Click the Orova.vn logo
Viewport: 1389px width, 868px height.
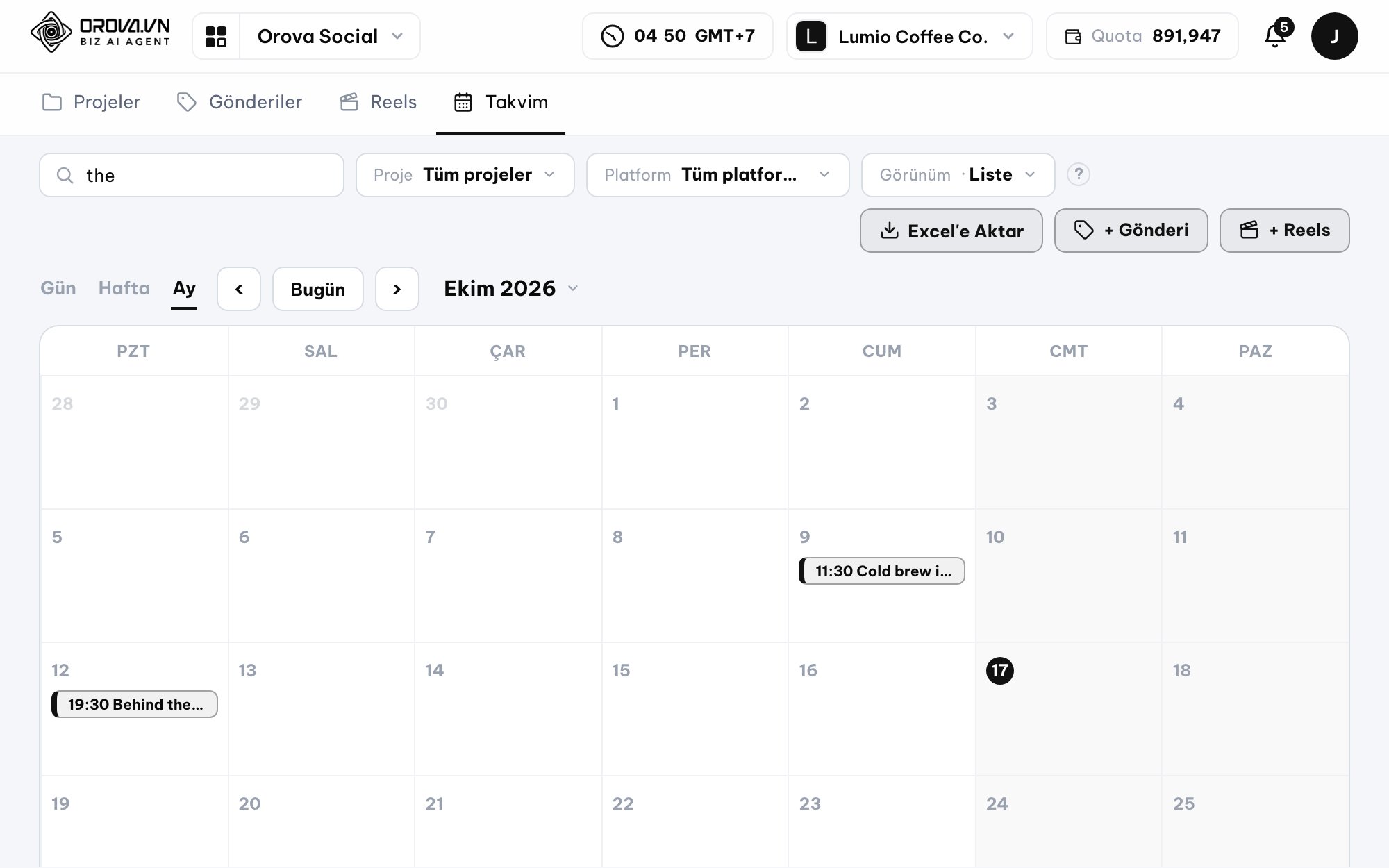tap(101, 33)
